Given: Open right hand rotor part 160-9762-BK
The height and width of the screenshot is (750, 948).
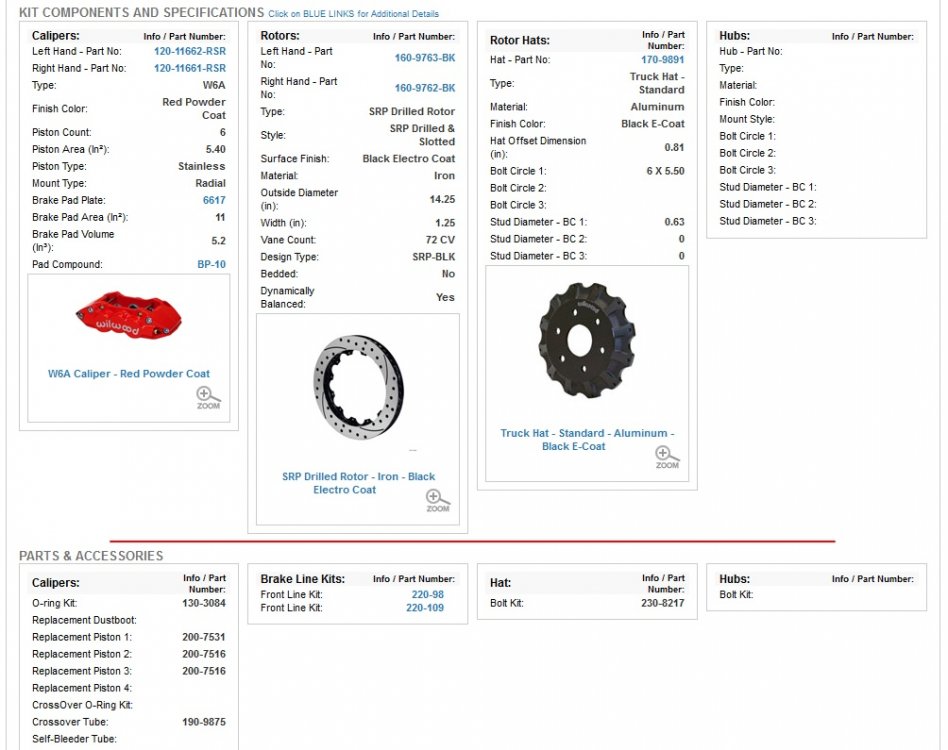Looking at the screenshot, I should tap(424, 88).
